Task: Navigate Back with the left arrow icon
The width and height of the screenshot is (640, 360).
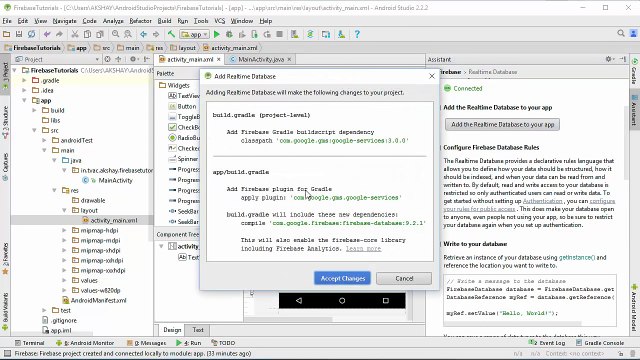Action: pyautogui.click(x=143, y=34)
